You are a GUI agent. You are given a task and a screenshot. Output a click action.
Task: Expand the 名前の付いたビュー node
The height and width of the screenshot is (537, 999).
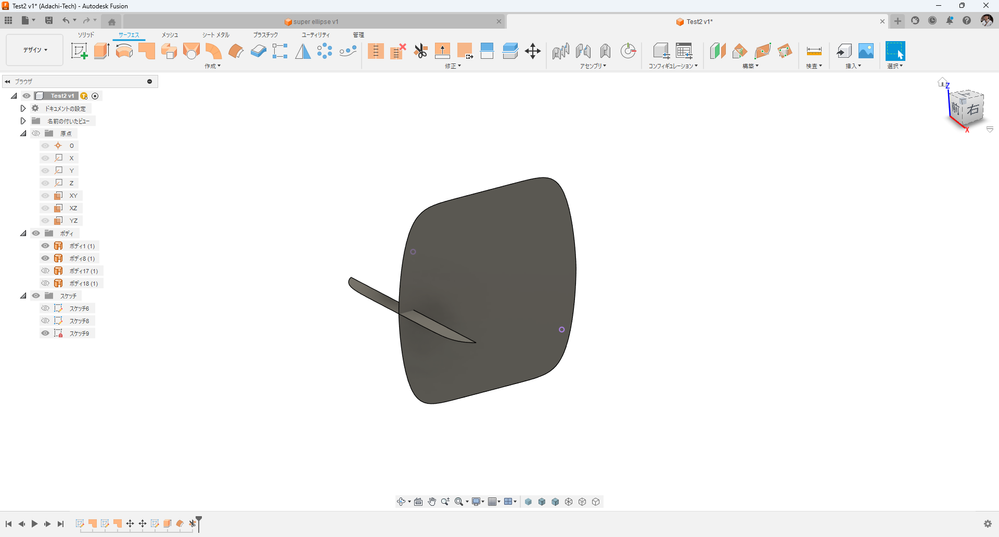click(24, 121)
